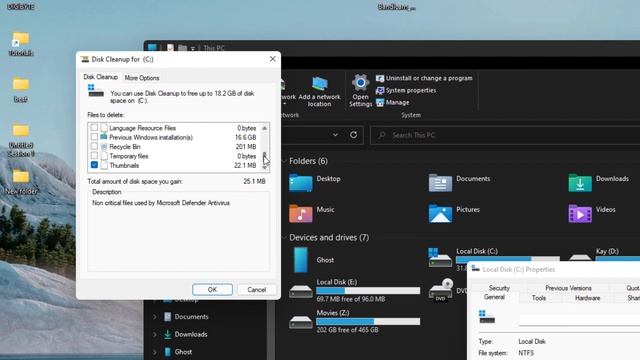Open Security tab in Properties window
640x360 pixels.
click(499, 288)
